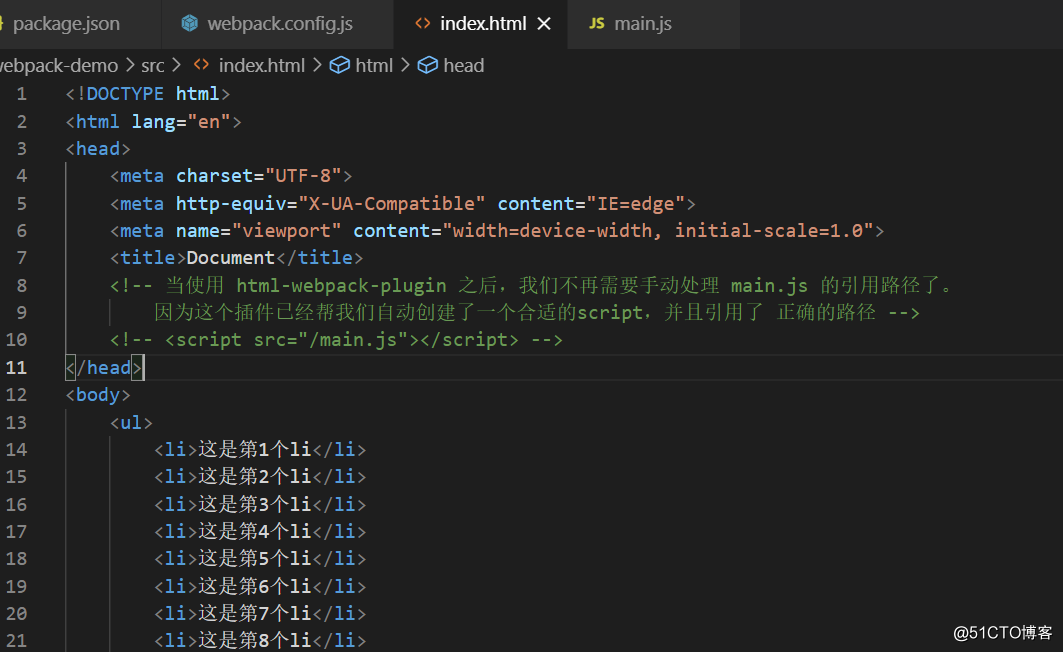Select the index.html tab
The width and height of the screenshot is (1063, 652).
tap(483, 24)
